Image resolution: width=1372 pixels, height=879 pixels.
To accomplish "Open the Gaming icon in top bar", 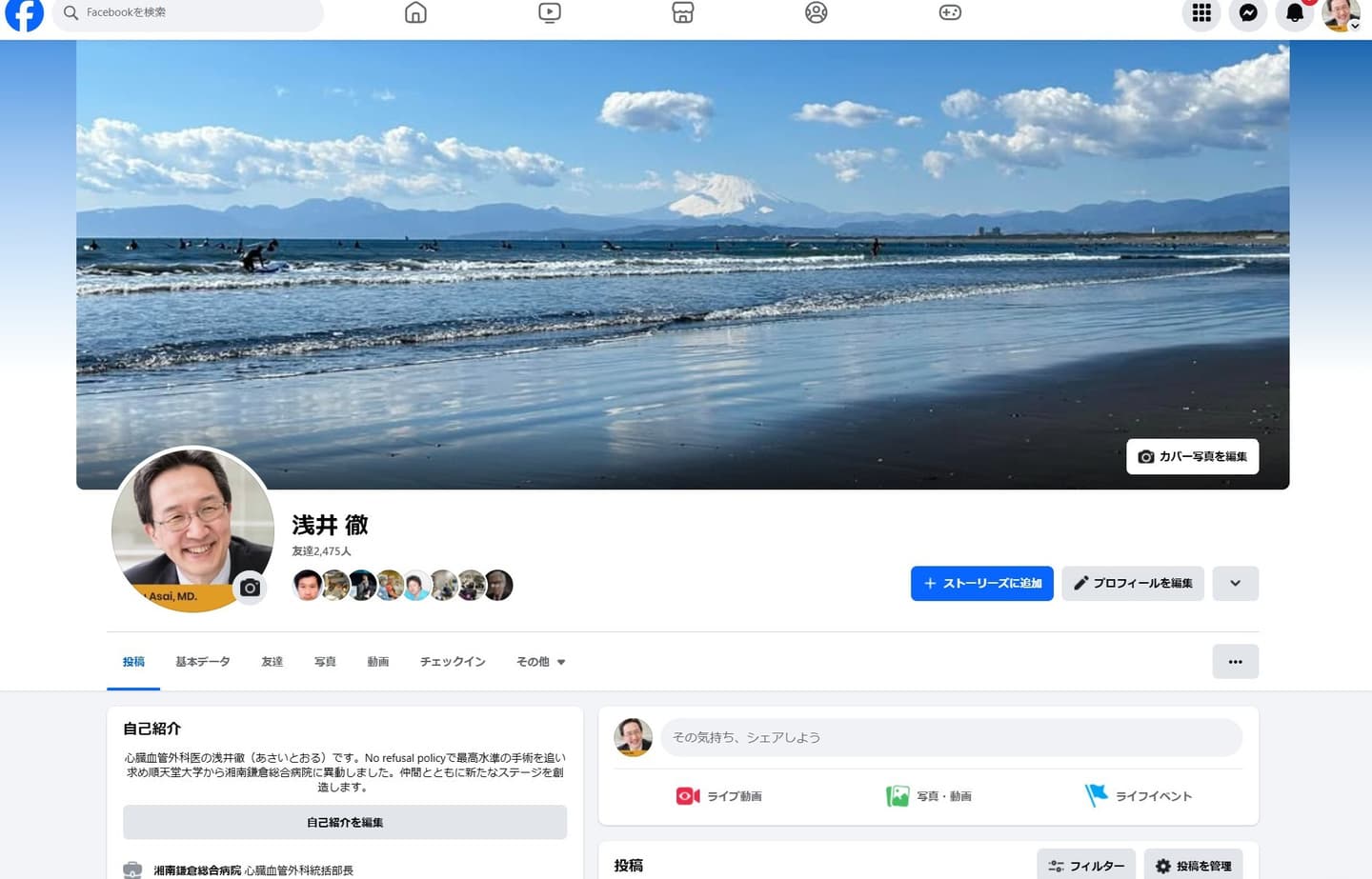I will [x=950, y=13].
